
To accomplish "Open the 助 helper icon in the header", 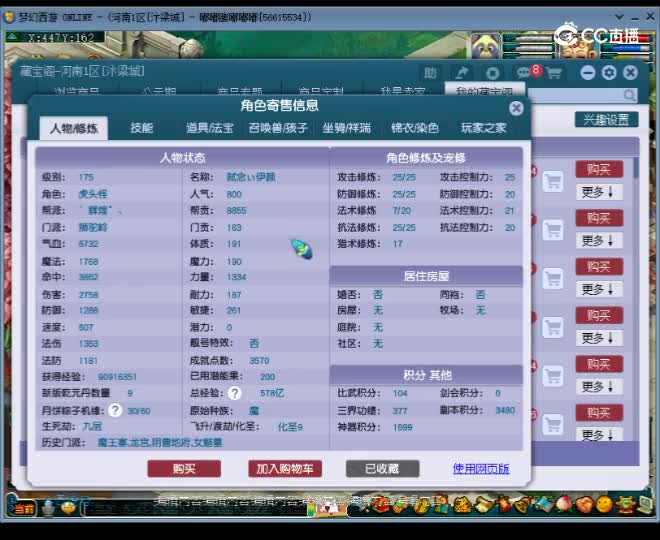I will (430, 73).
